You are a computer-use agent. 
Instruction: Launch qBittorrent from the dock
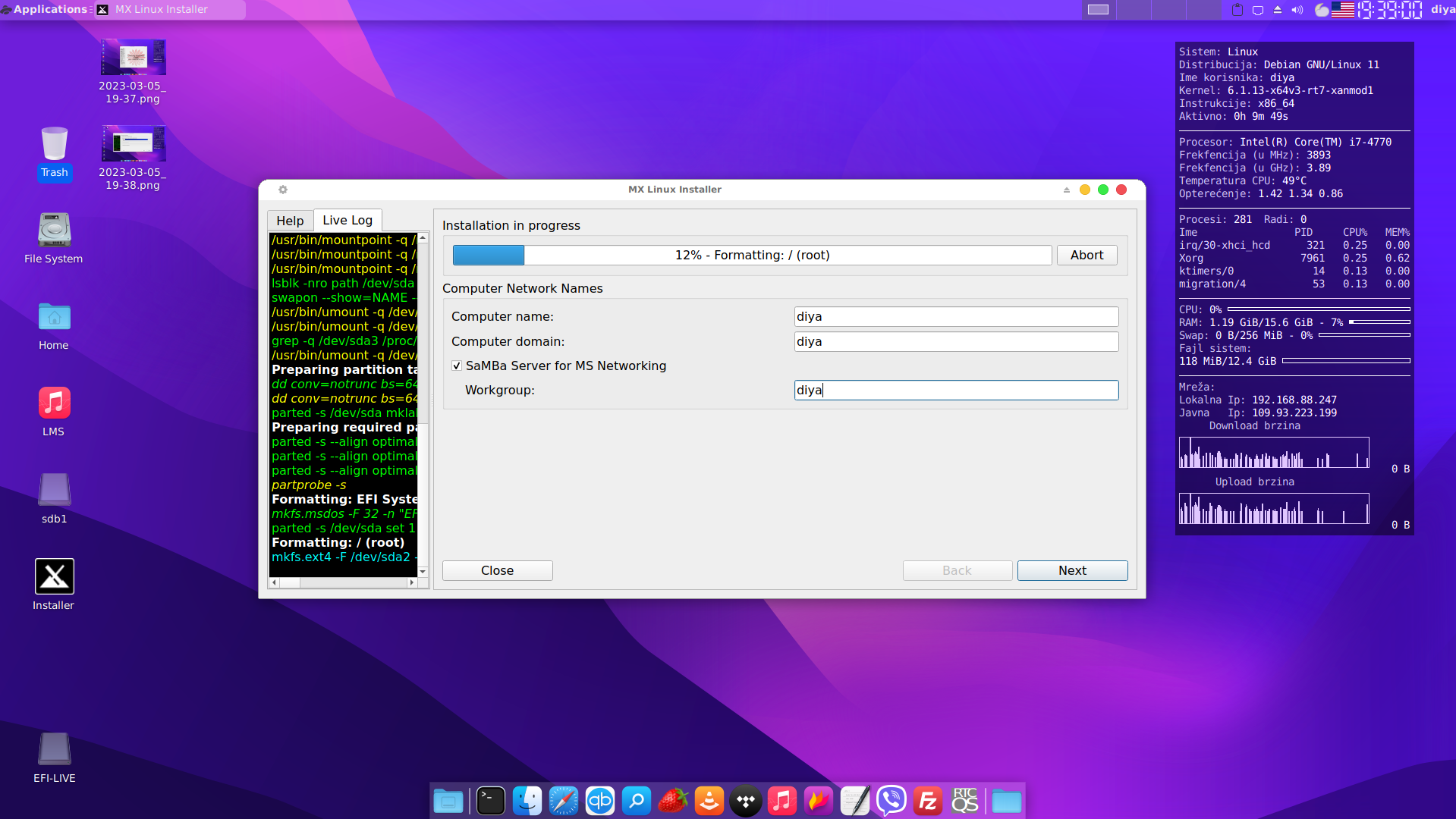point(600,801)
